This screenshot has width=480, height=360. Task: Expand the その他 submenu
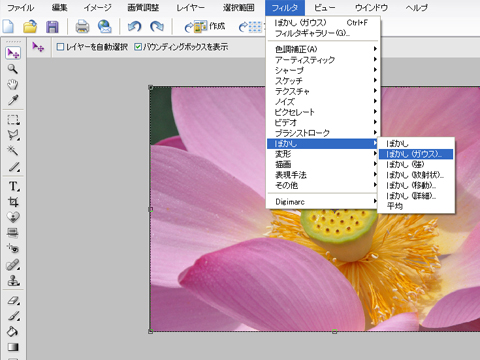point(323,185)
